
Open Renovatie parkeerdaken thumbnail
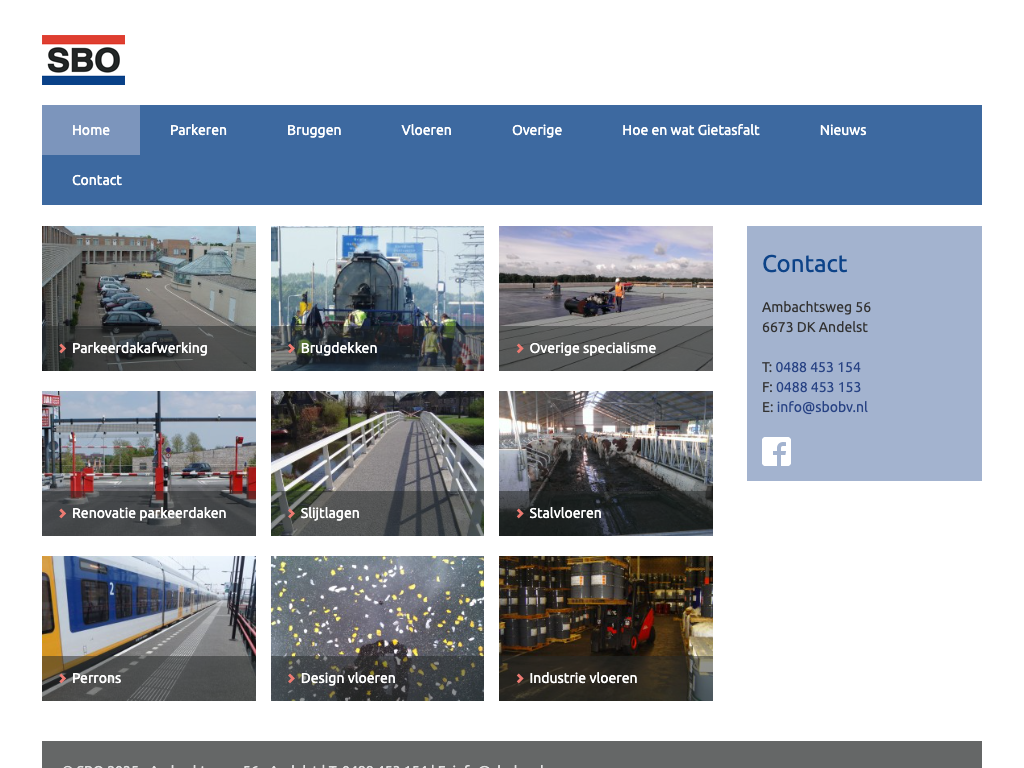click(149, 463)
